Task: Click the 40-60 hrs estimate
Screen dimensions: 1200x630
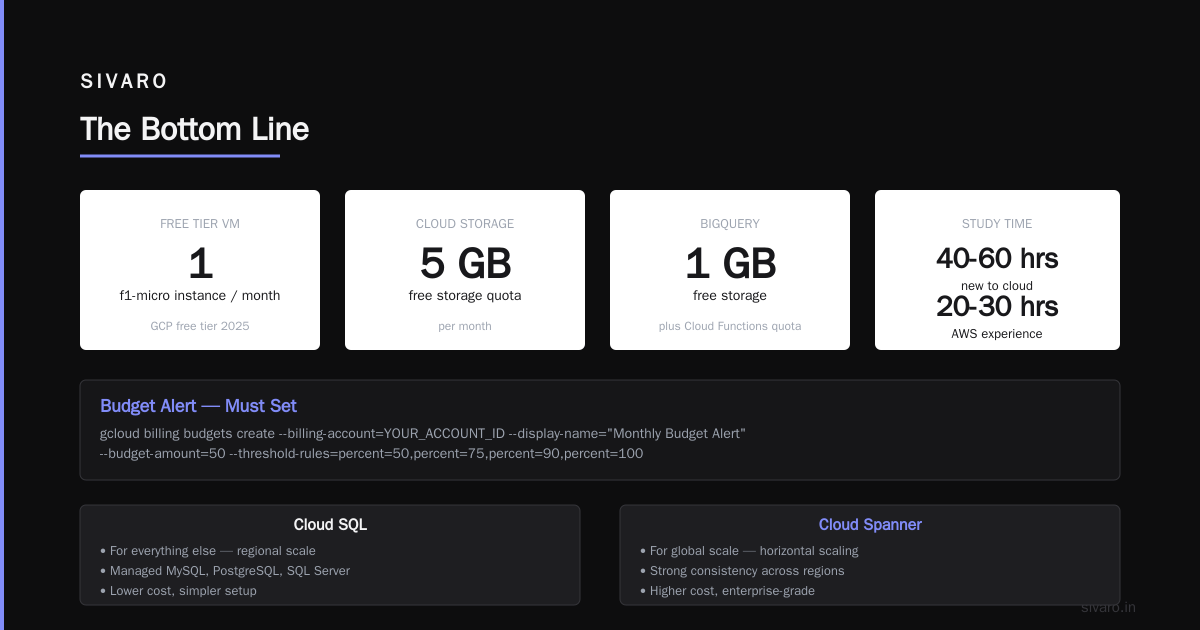Action: click(997, 258)
